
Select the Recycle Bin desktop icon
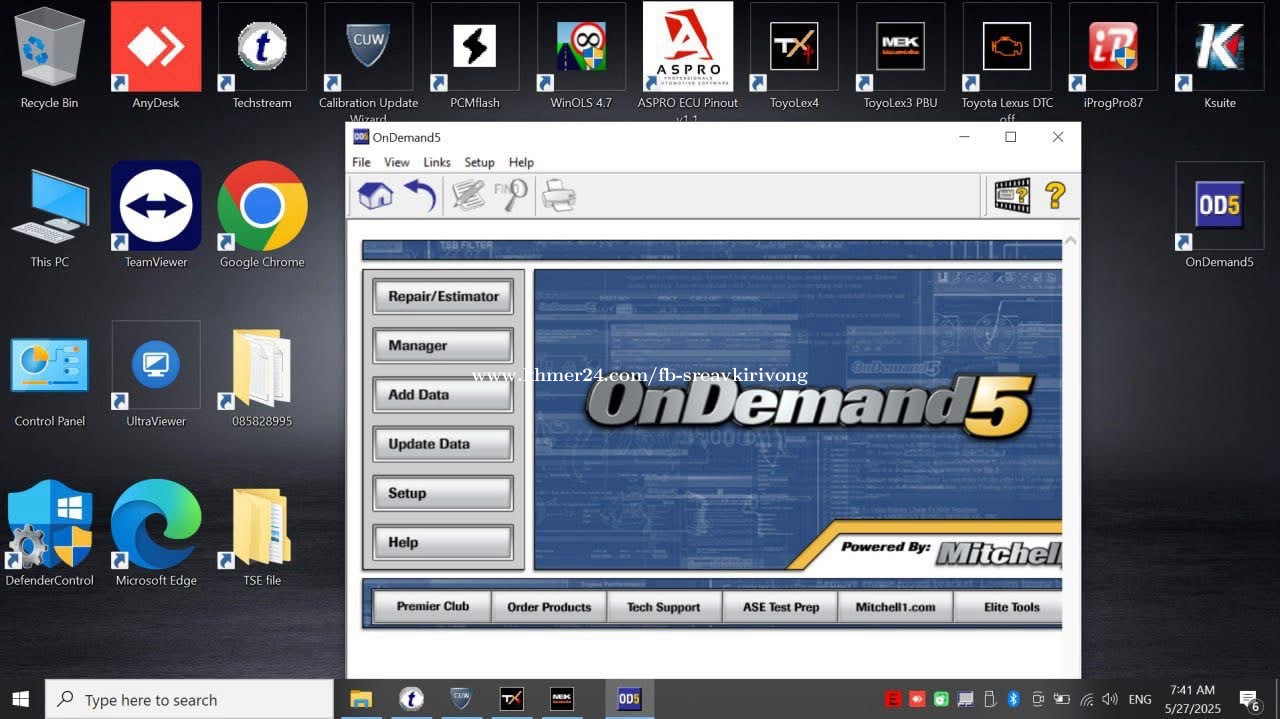pos(49,58)
